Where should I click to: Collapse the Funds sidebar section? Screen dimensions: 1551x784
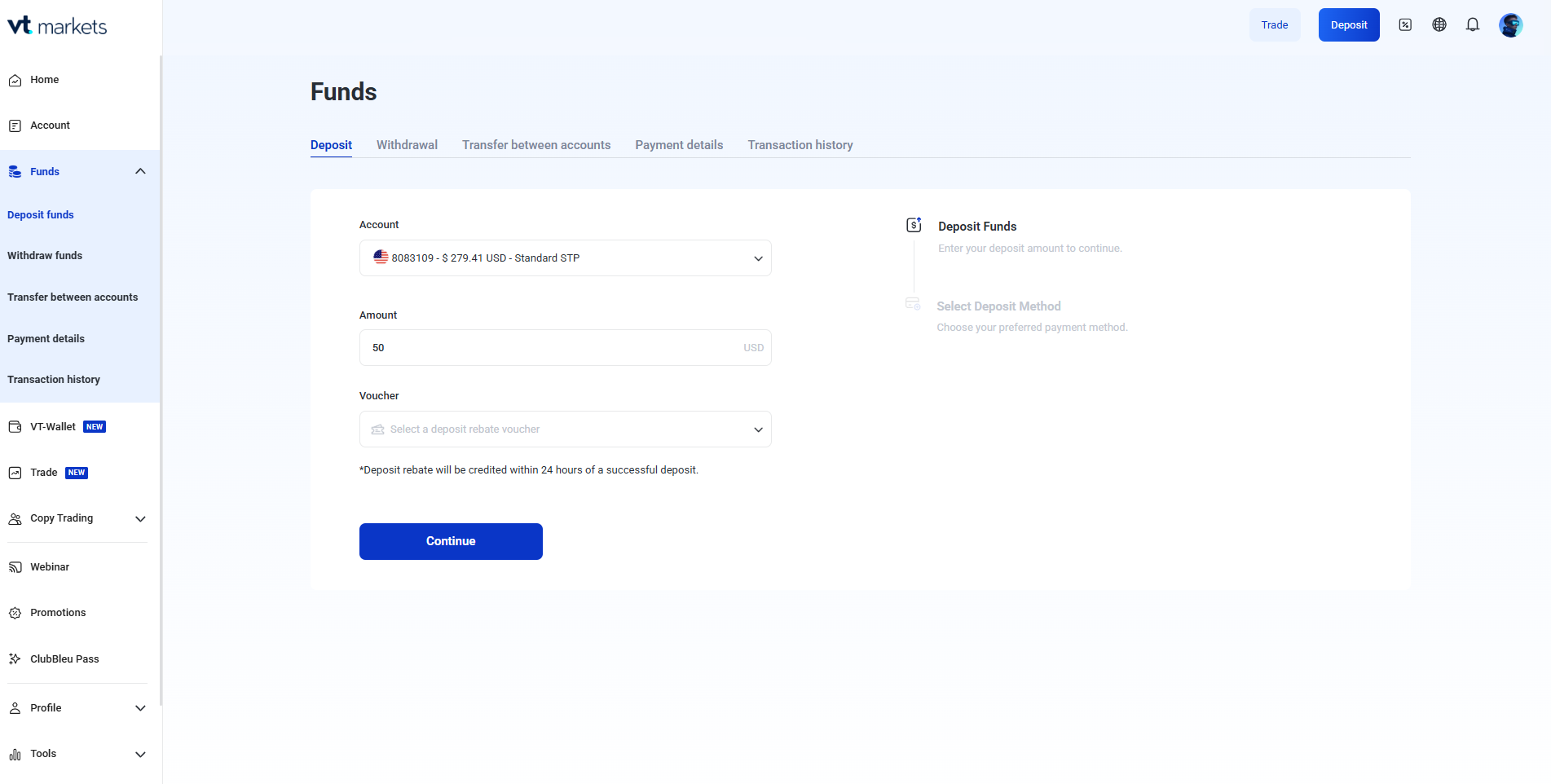(x=140, y=171)
